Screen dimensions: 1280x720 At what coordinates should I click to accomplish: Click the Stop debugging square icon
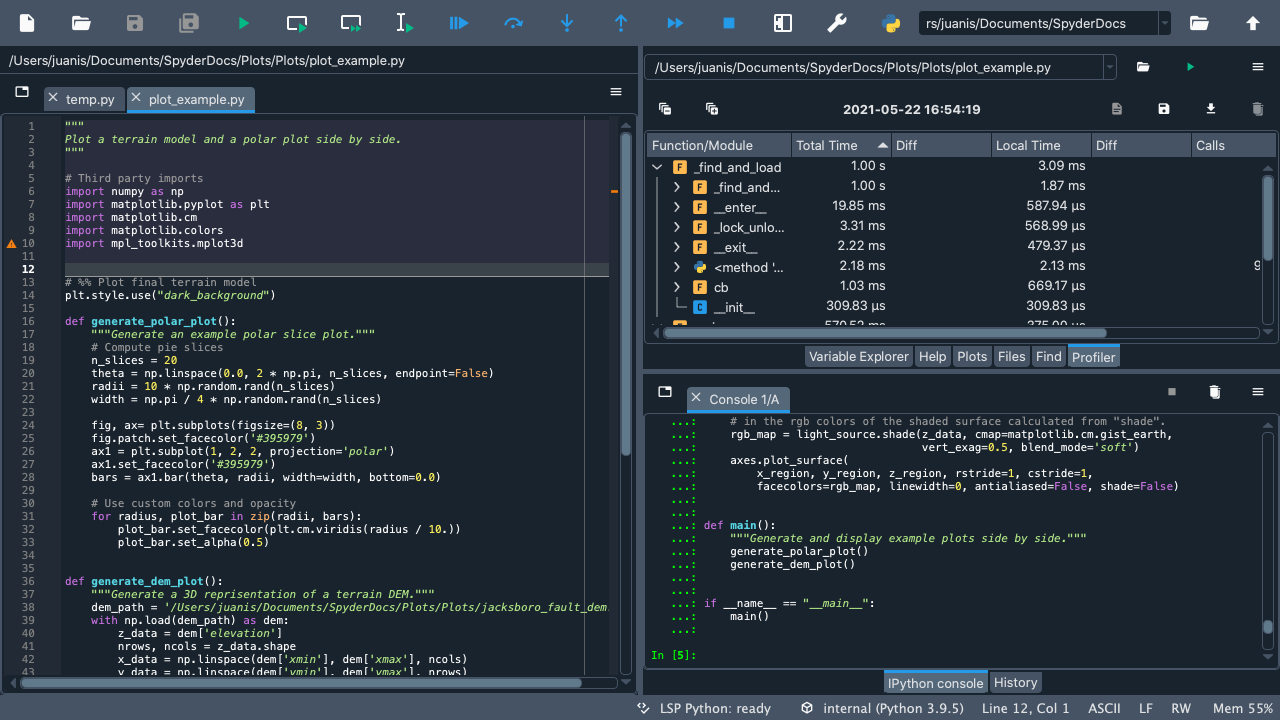(729, 23)
